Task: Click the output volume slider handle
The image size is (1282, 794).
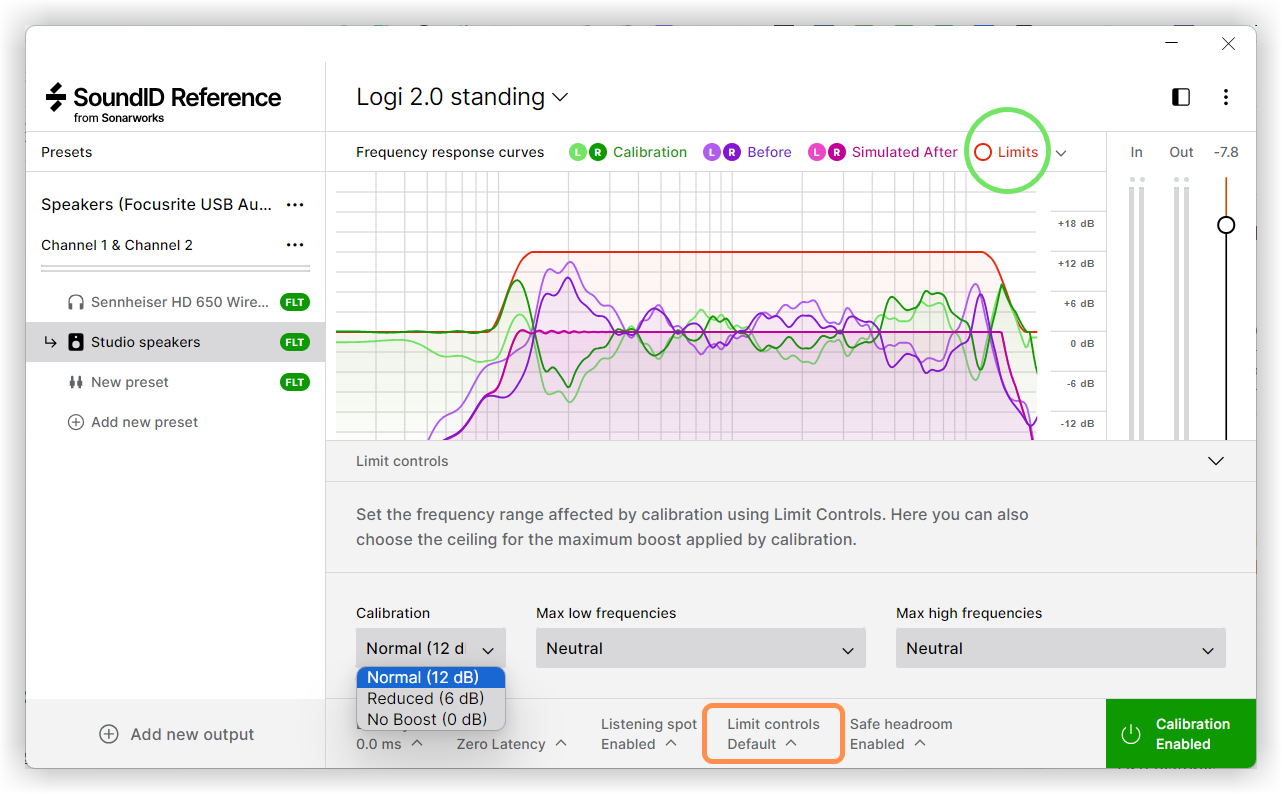Action: click(1226, 225)
